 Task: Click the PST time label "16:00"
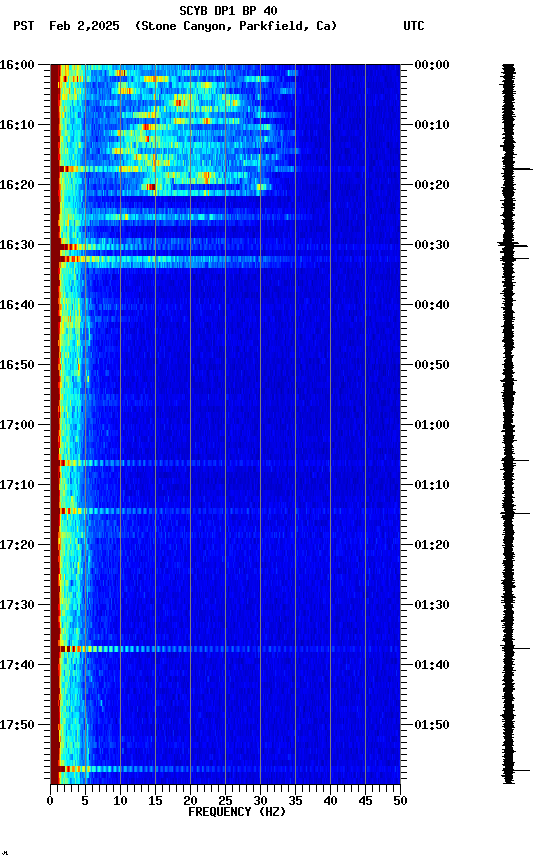[x=17, y=65]
